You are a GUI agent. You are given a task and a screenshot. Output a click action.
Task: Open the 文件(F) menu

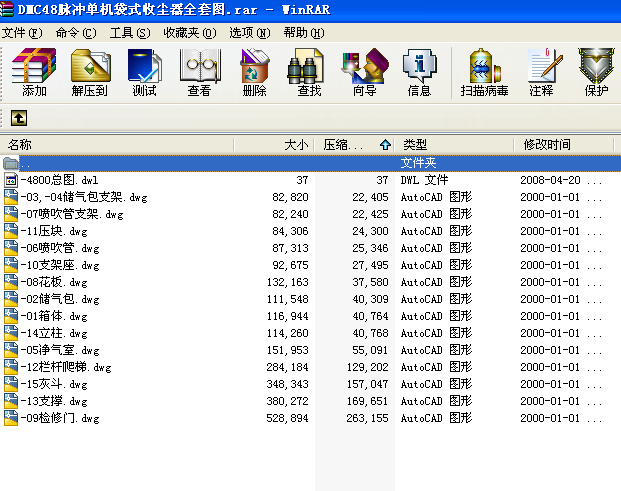pyautogui.click(x=22, y=32)
